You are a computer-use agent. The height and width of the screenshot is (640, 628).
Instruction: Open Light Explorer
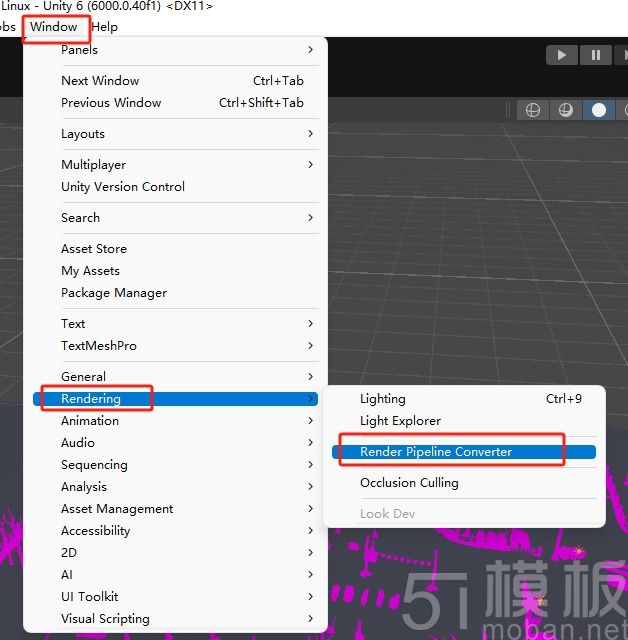(464, 421)
